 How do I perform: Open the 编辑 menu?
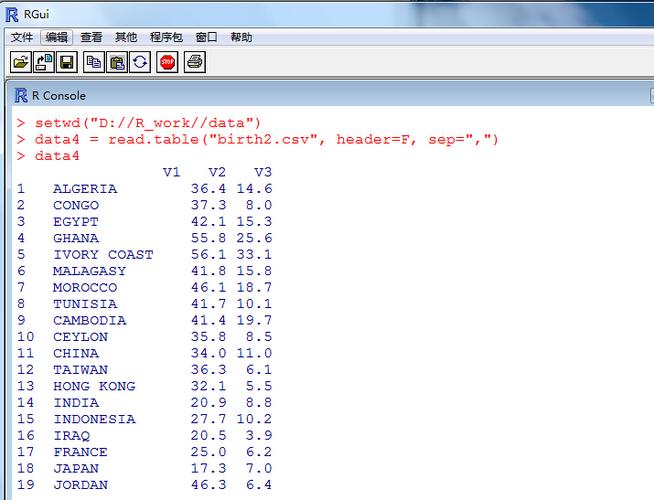click(x=57, y=37)
